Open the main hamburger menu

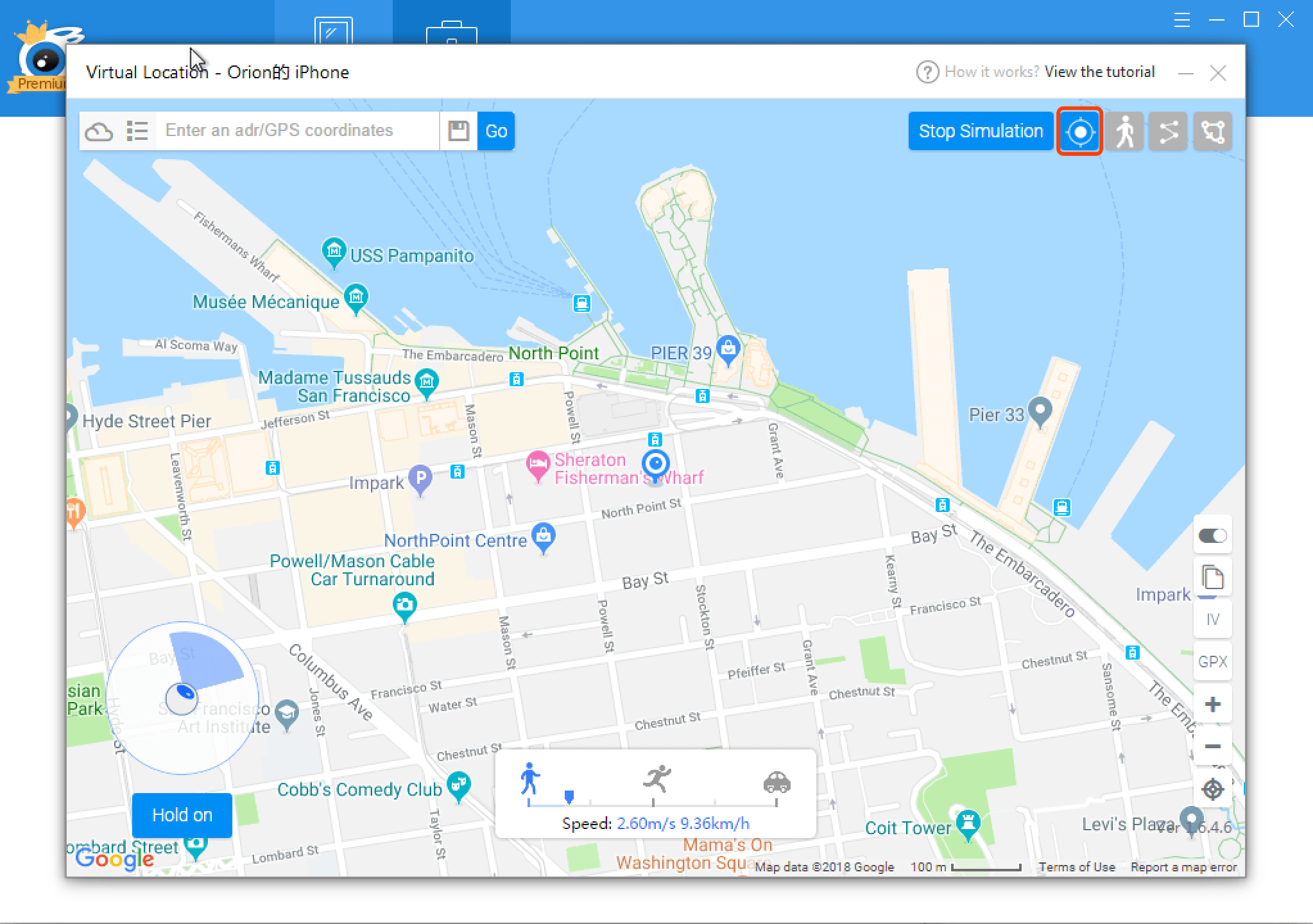coord(1182,20)
